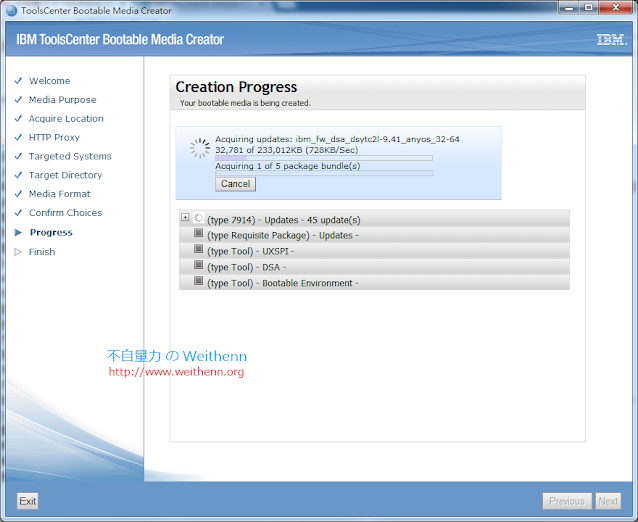Select the Finish wizard step

tap(42, 252)
